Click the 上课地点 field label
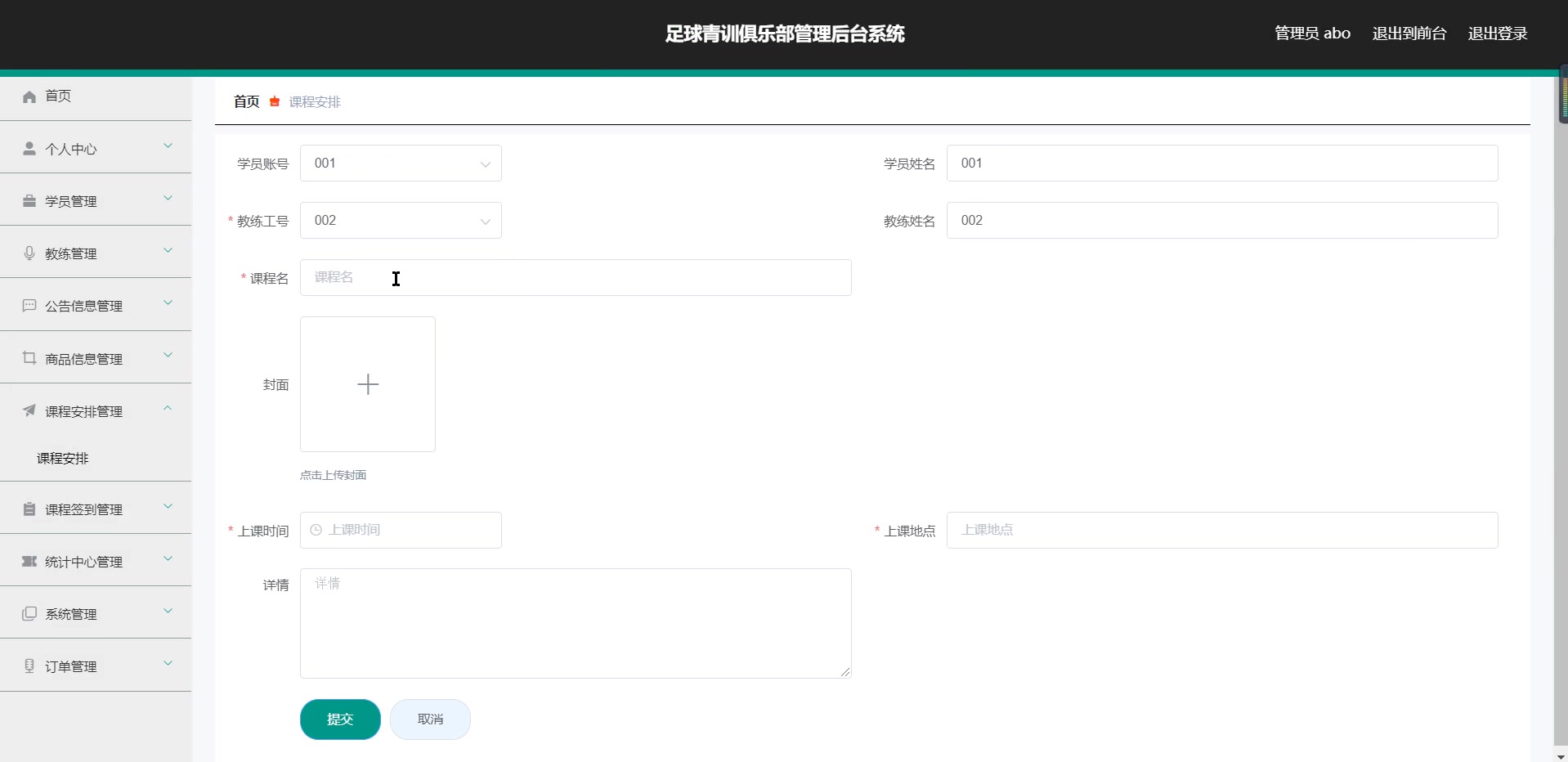The width and height of the screenshot is (1568, 762). pos(910,531)
